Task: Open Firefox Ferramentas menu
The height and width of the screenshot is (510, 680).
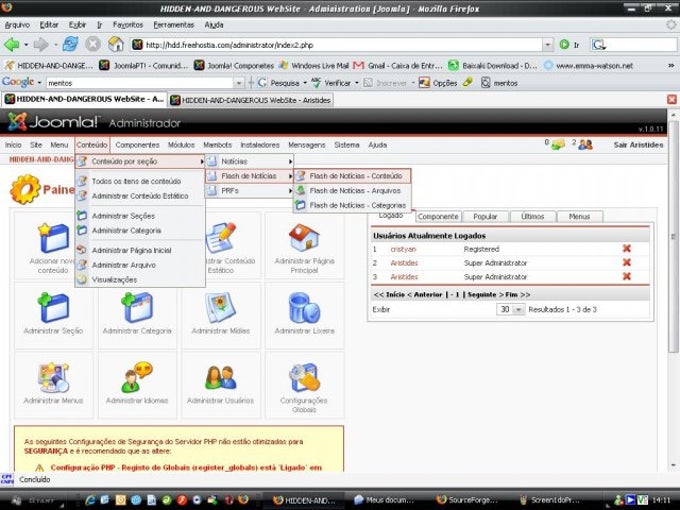Action: (x=173, y=25)
